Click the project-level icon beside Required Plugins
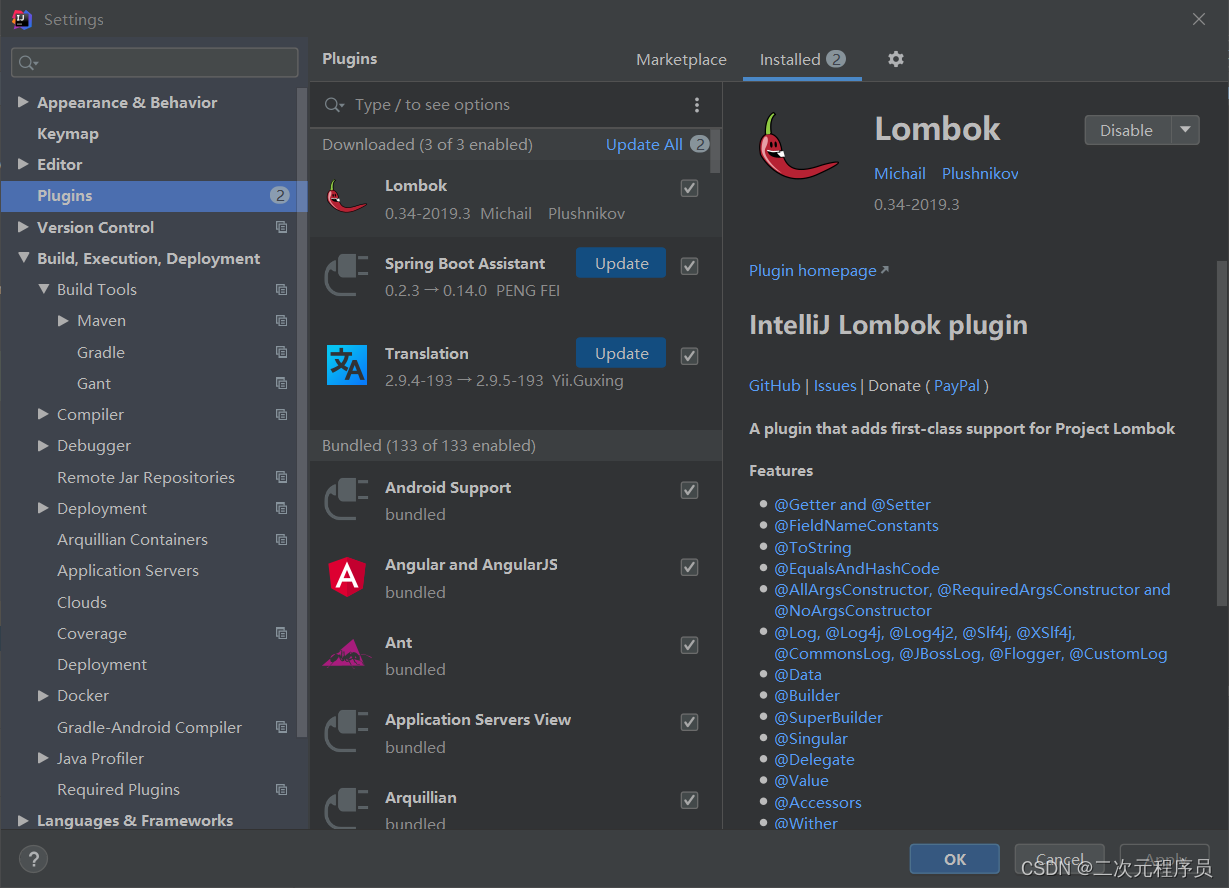This screenshot has height=888, width=1229. (282, 789)
